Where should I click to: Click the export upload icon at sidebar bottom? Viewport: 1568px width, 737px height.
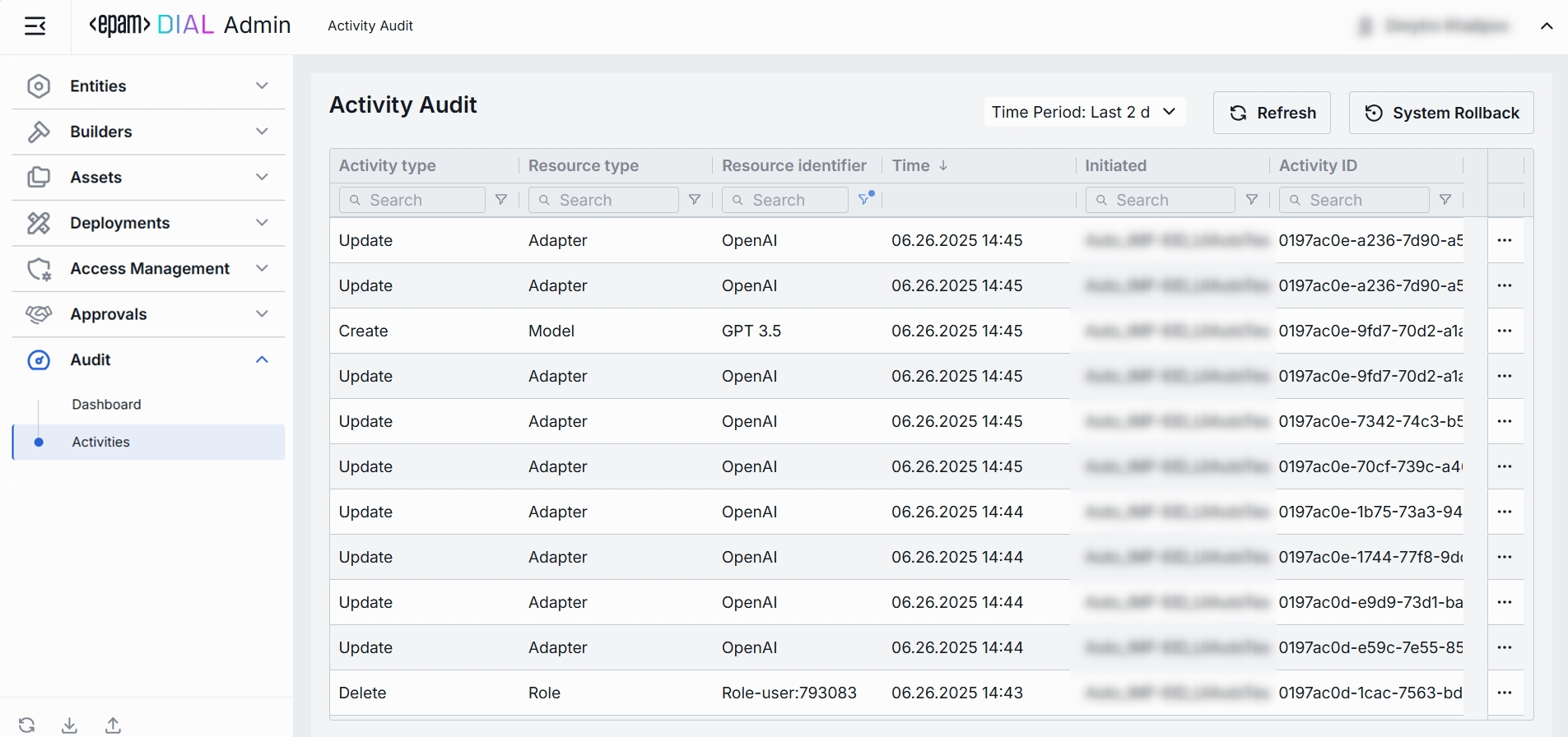[114, 725]
